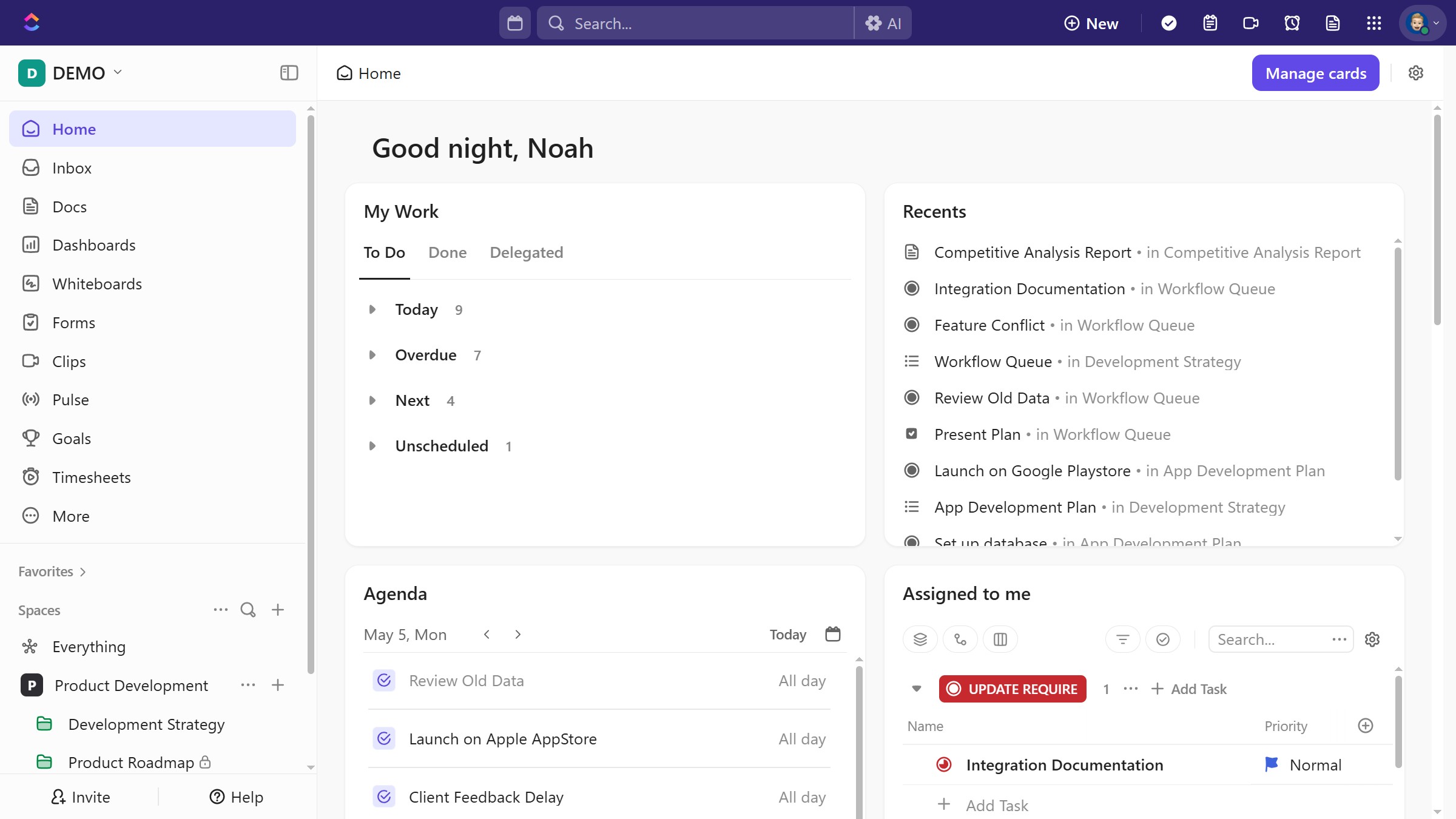The image size is (1456, 819).
Task: Expand the Overdue group
Action: (372, 355)
